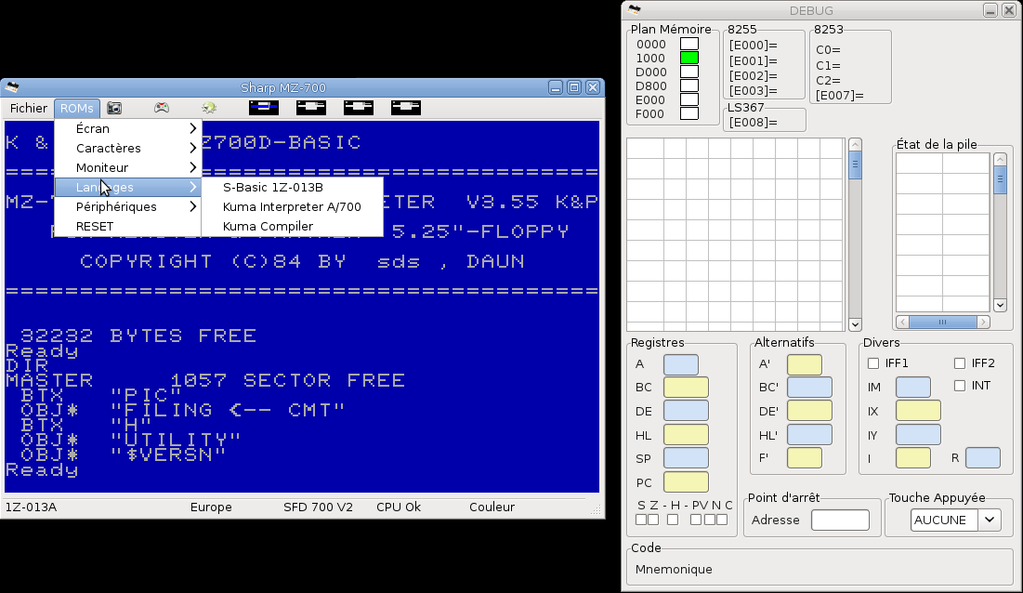Image resolution: width=1023 pixels, height=593 pixels.
Task: Click the green 1000 memory plane indicator
Action: tap(691, 58)
